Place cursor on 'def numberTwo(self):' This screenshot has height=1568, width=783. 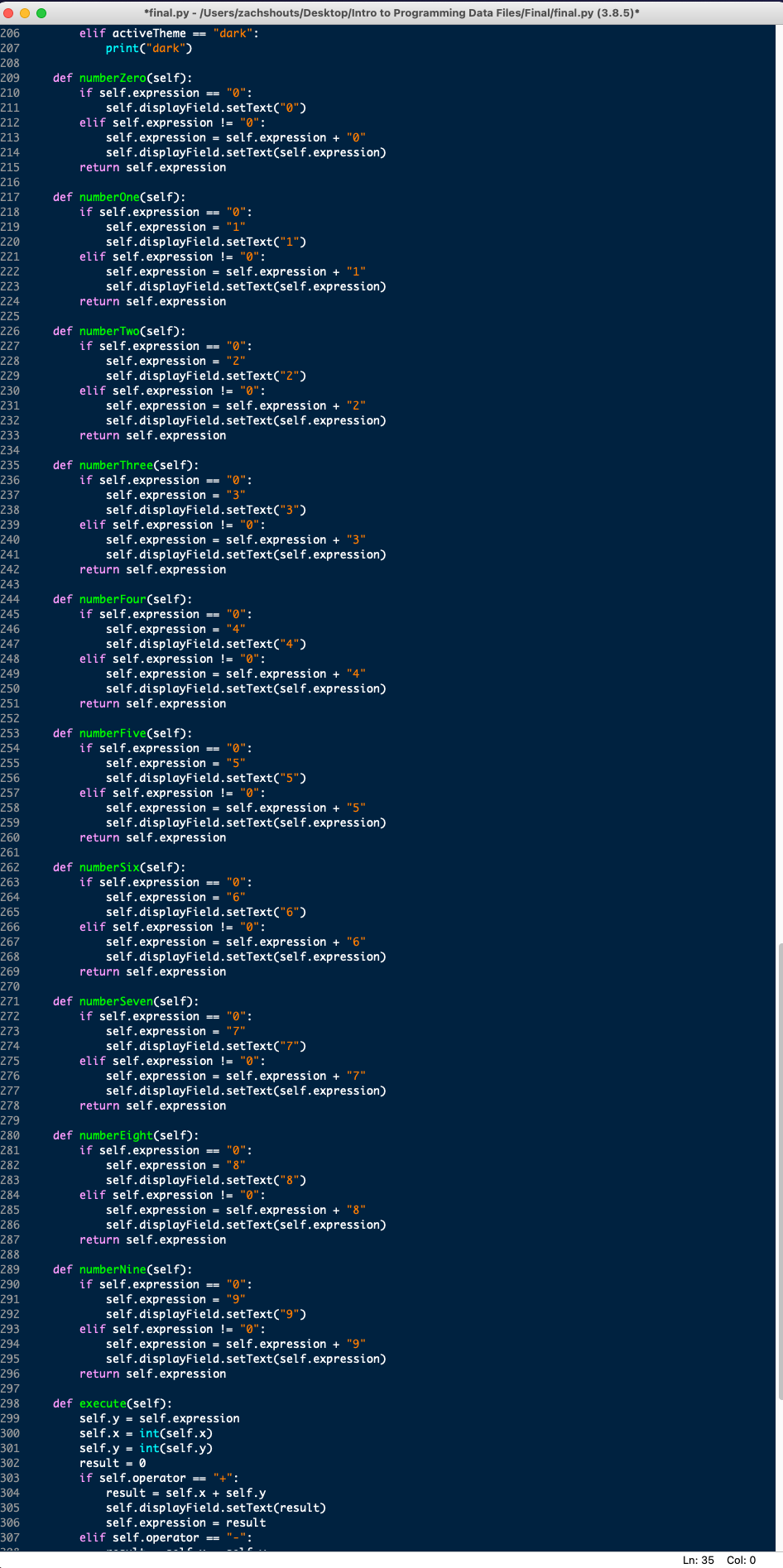[x=119, y=331]
